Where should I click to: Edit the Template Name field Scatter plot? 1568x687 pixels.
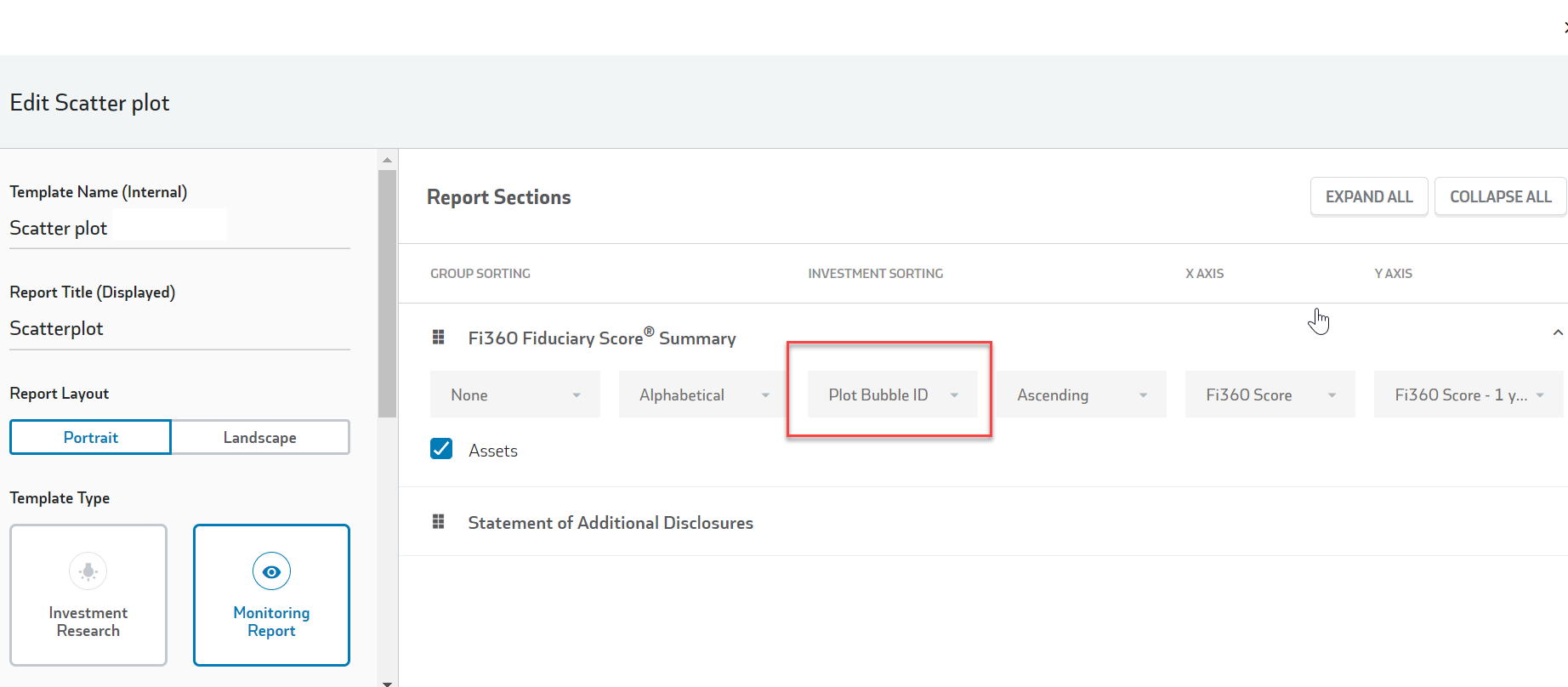pyautogui.click(x=179, y=228)
